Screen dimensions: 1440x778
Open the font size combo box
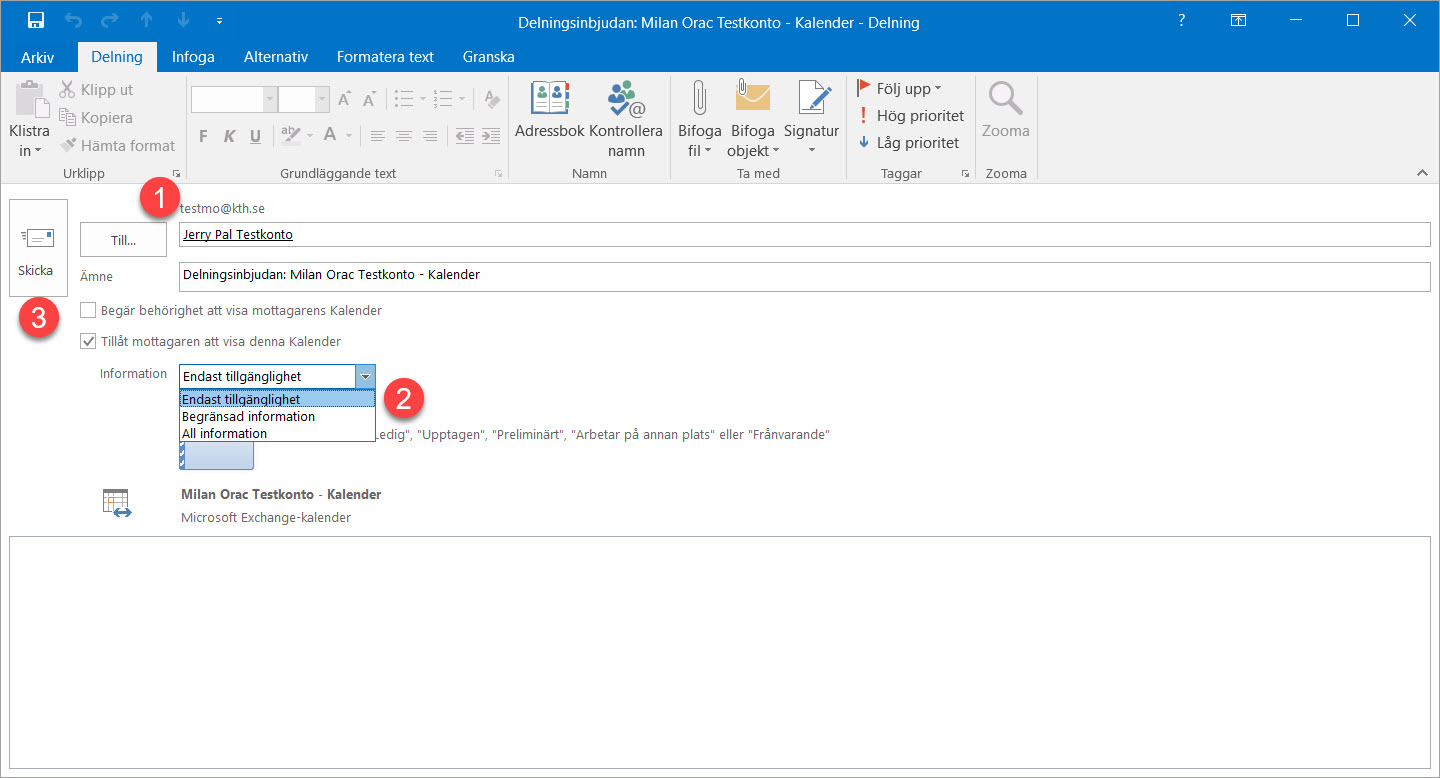[x=303, y=99]
